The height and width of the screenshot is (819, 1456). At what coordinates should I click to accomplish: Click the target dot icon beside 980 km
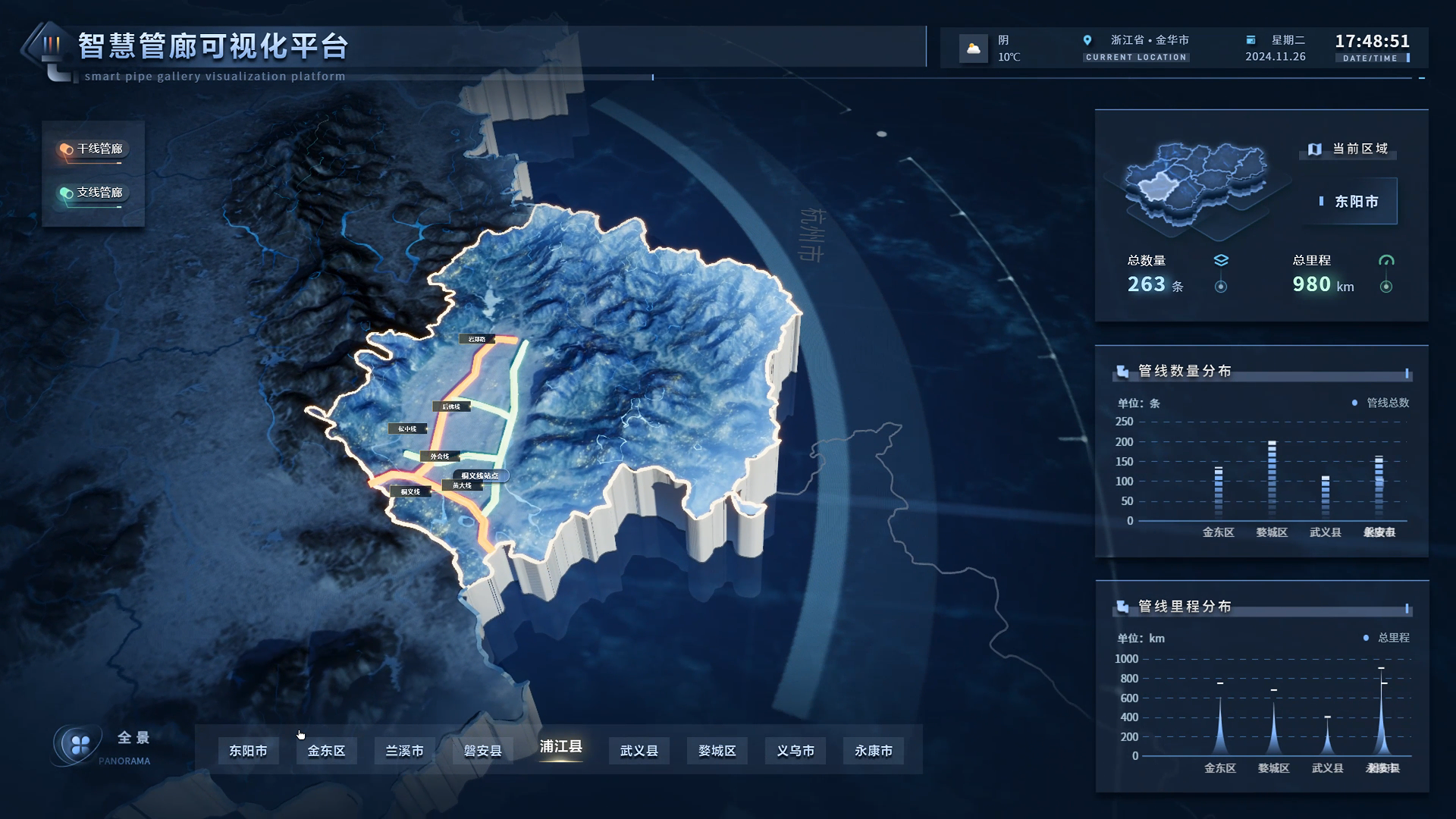1386,287
